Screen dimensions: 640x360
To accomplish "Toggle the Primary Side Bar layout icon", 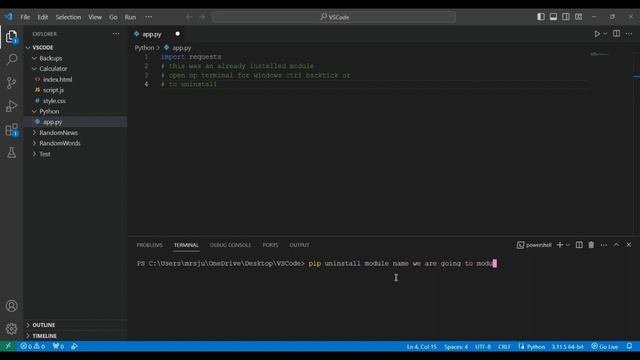I will pyautogui.click(x=541, y=17).
